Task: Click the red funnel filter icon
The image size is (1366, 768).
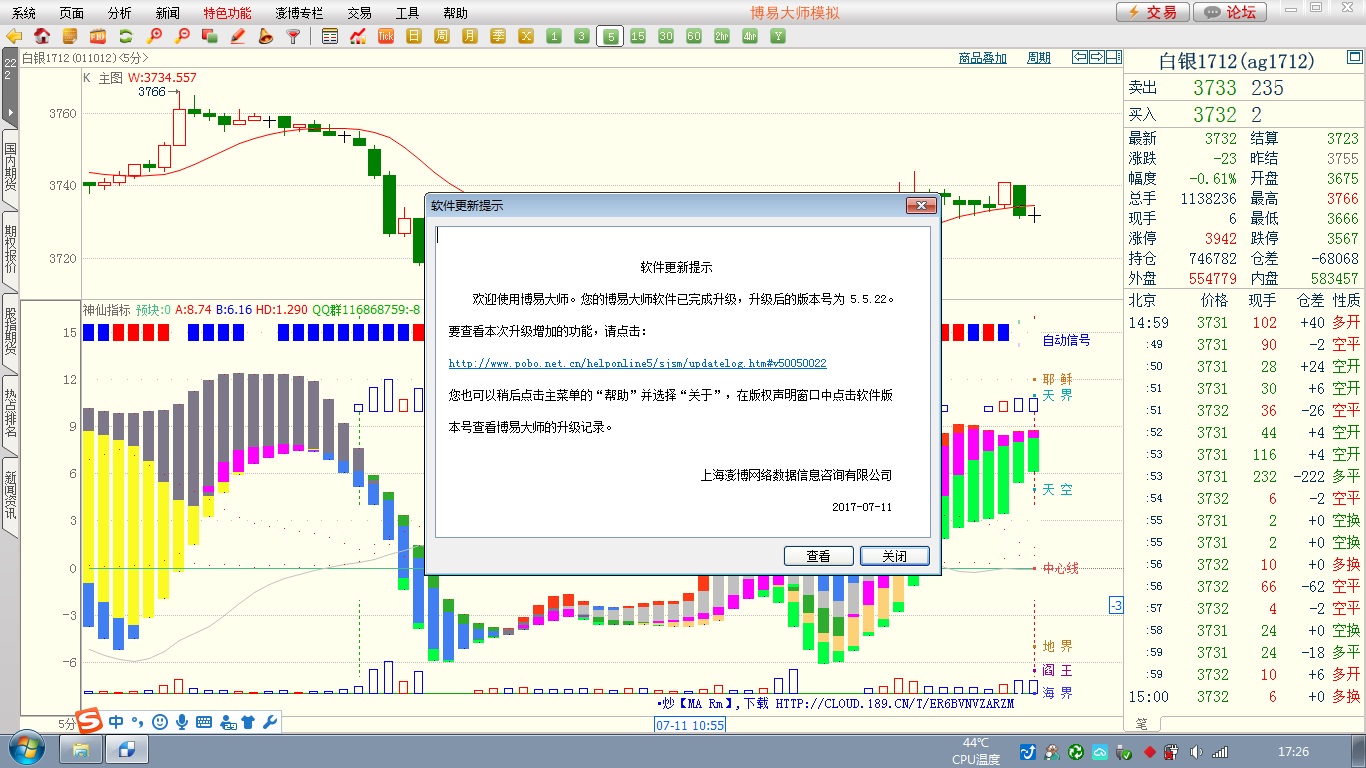Action: (293, 36)
